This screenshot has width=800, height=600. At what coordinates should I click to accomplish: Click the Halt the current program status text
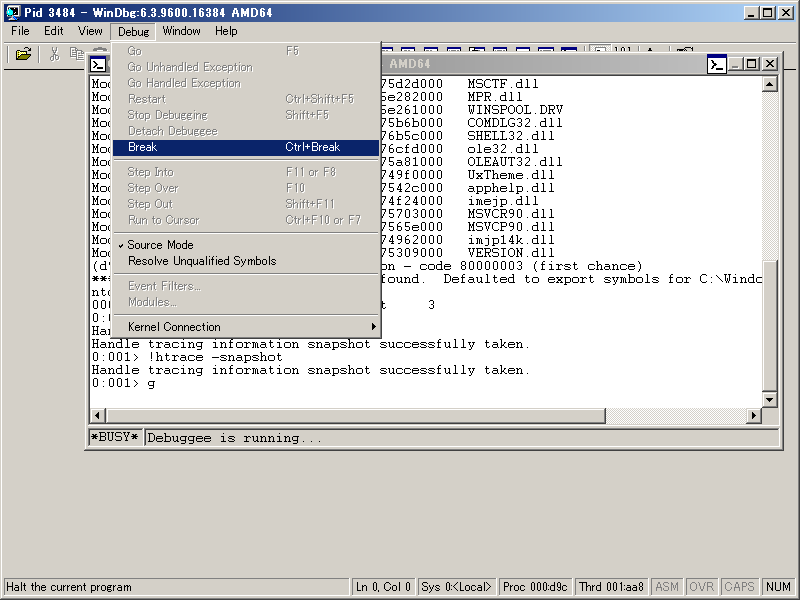pos(68,587)
